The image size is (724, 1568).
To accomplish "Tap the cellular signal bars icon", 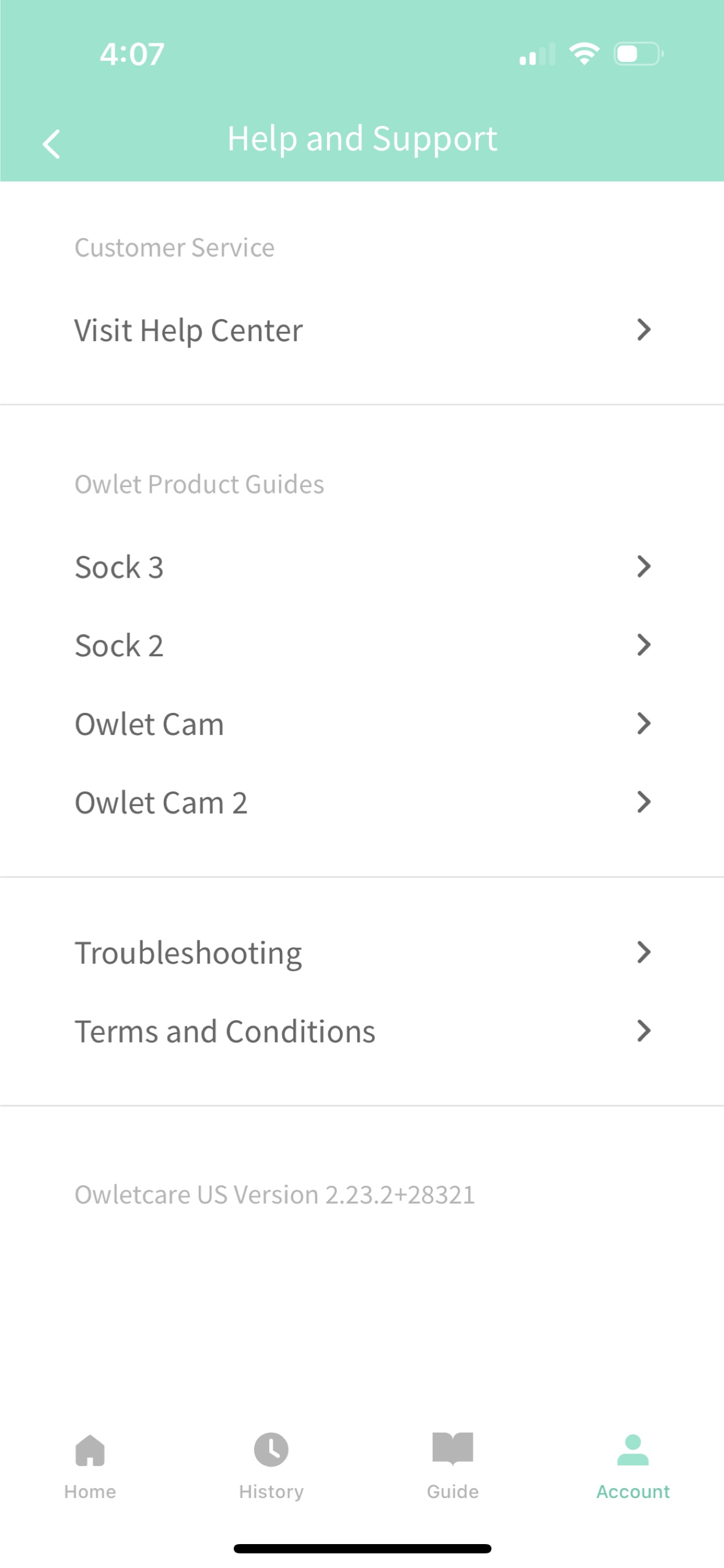I will [x=537, y=54].
